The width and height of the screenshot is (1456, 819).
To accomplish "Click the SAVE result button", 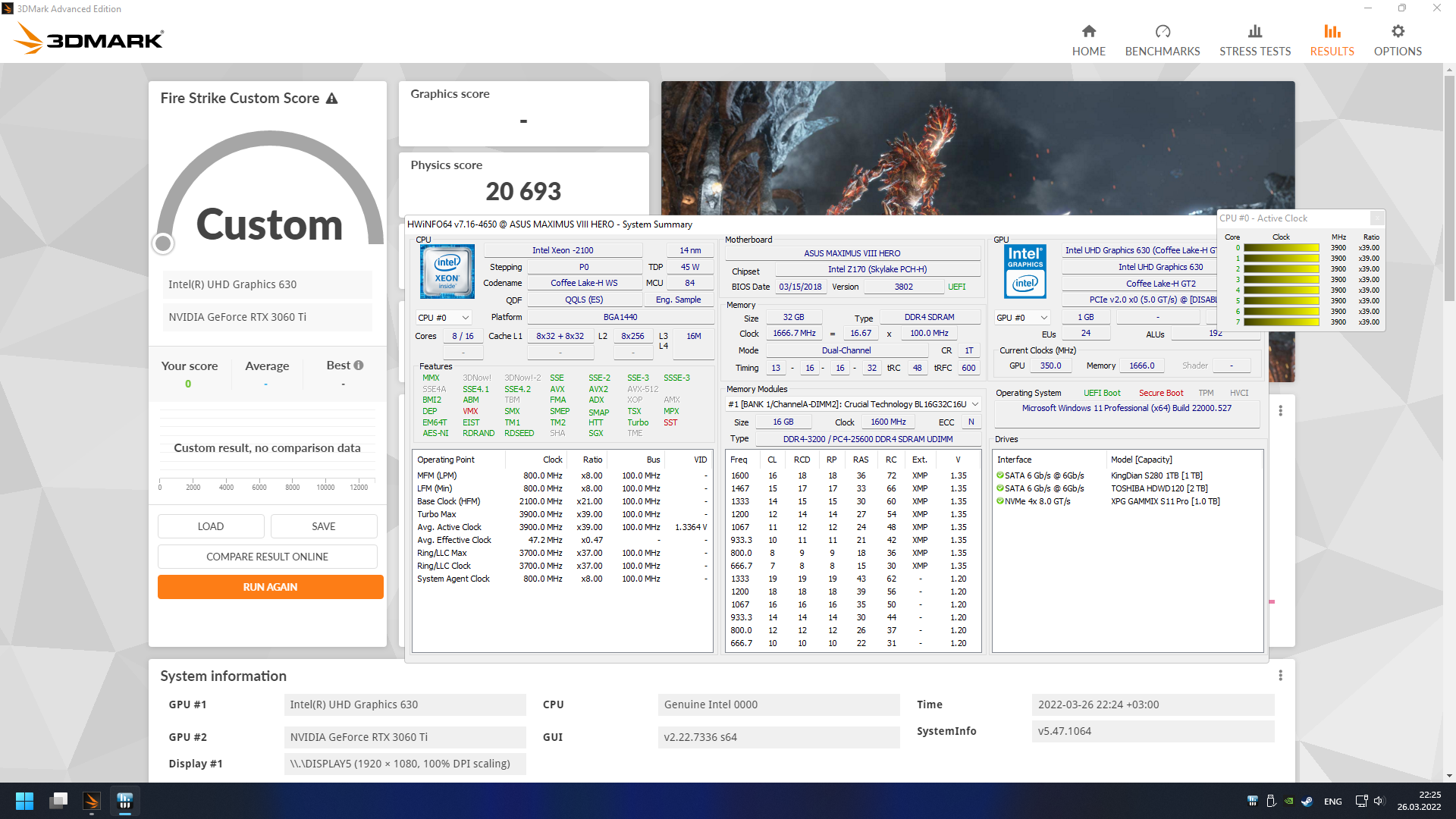I will coord(323,526).
